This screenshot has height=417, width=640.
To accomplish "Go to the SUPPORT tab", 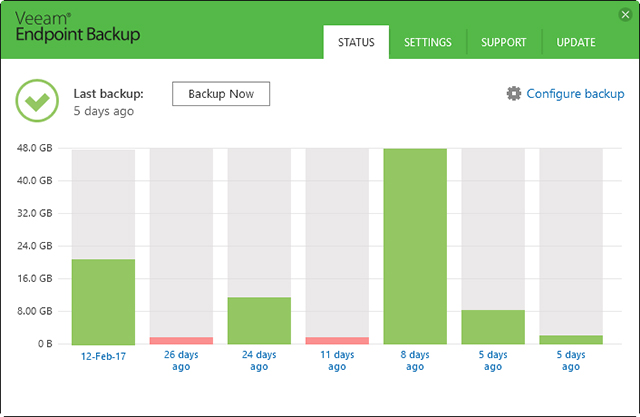I will [x=504, y=42].
